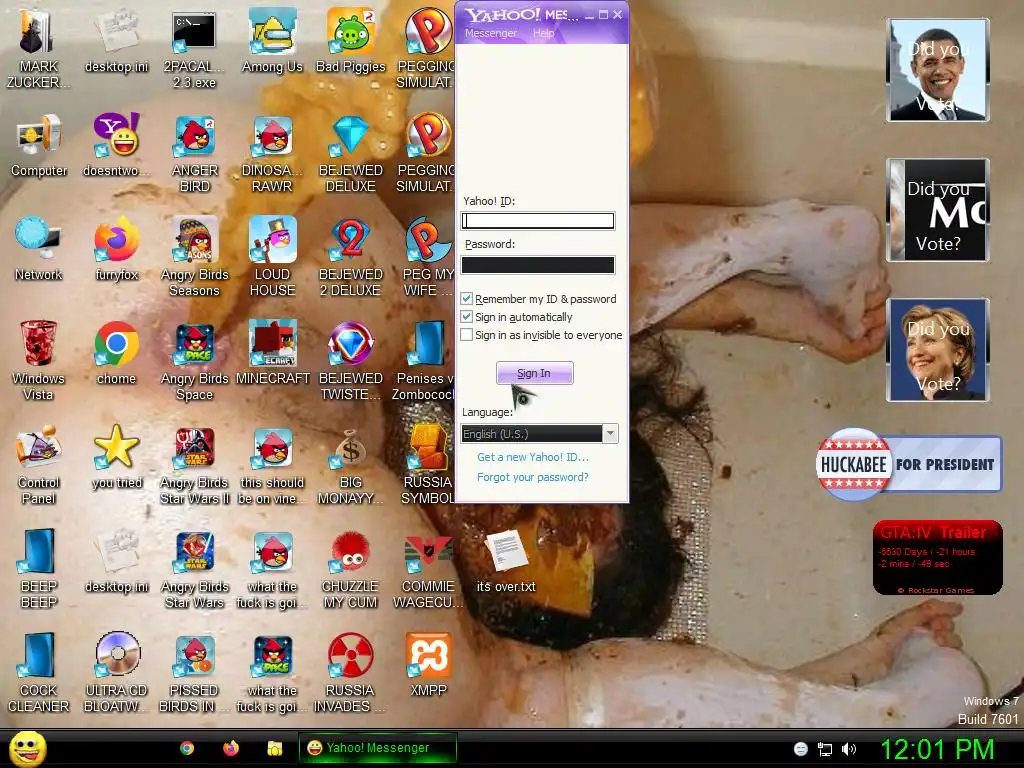Click the Huckabee For President gadget
The height and width of the screenshot is (768, 1024).
click(x=908, y=464)
